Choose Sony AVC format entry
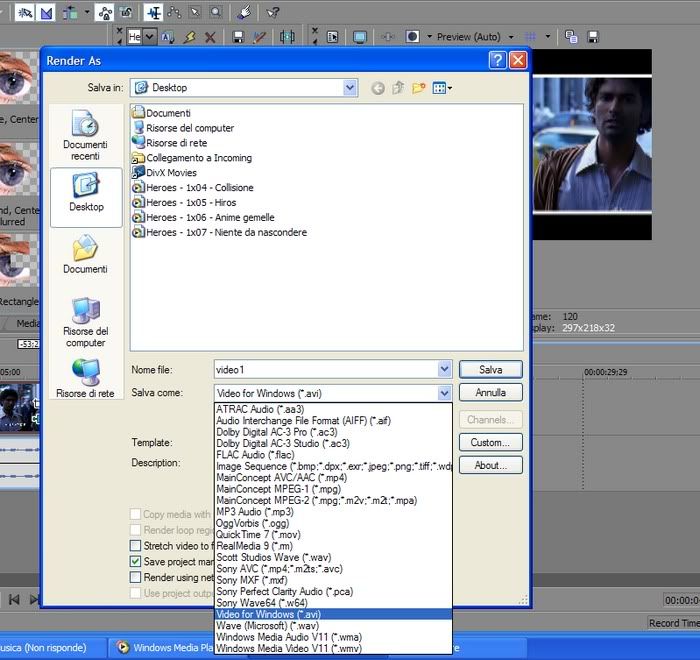This screenshot has width=700, height=660. 333,568
